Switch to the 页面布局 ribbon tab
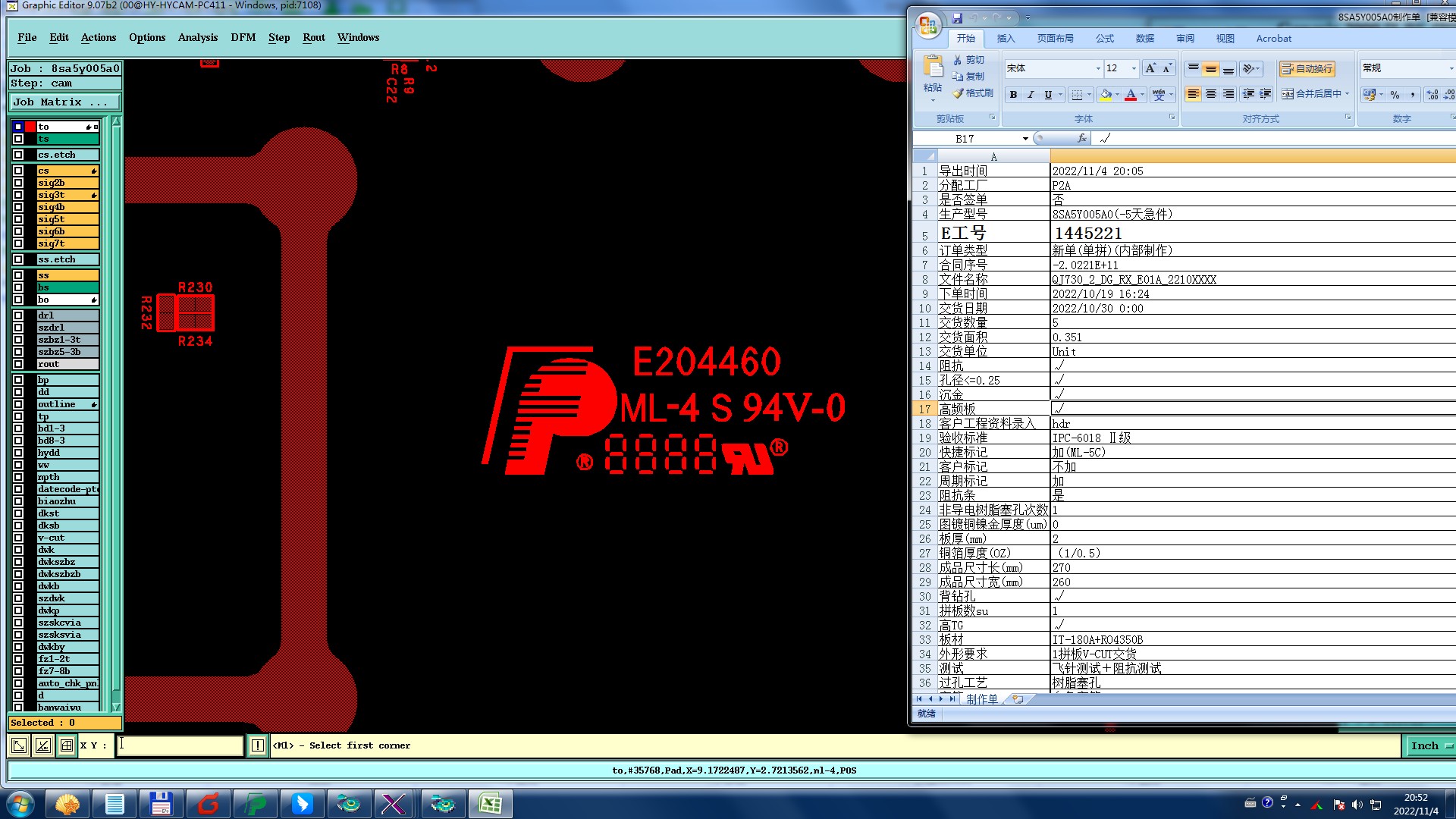The height and width of the screenshot is (819, 1456). point(1055,39)
